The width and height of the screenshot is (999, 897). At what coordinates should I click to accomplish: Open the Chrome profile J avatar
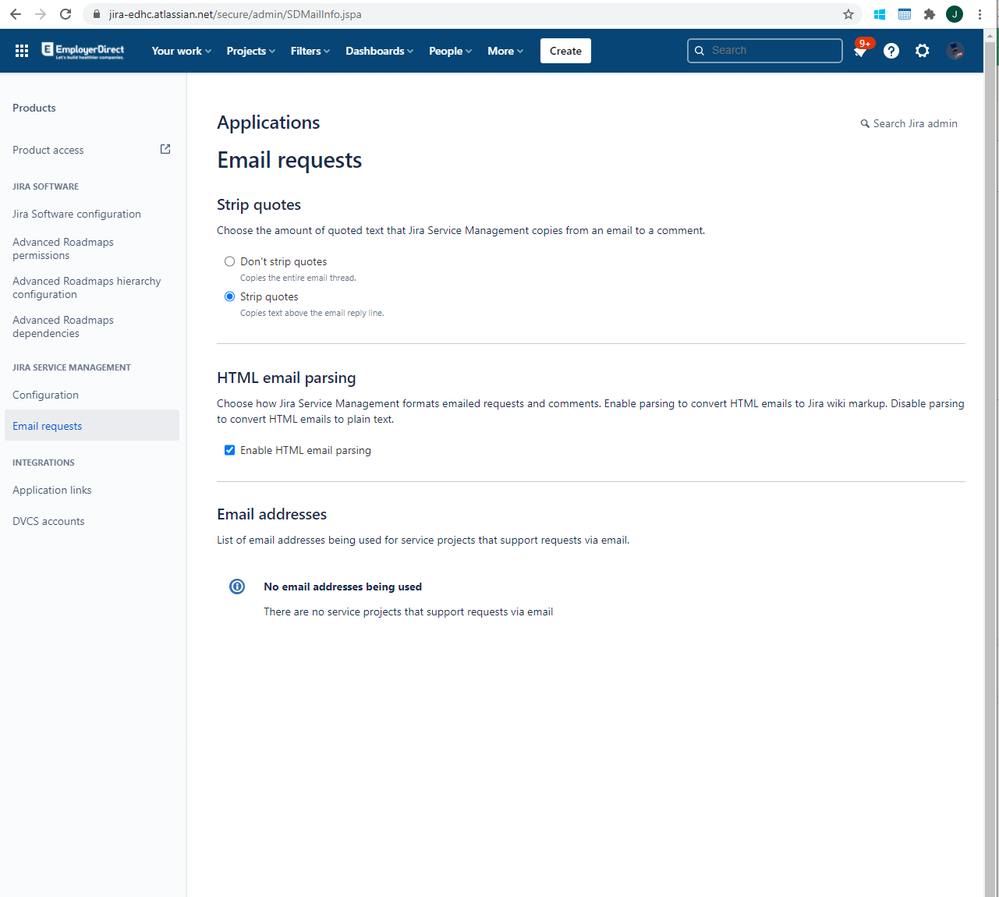click(x=954, y=14)
